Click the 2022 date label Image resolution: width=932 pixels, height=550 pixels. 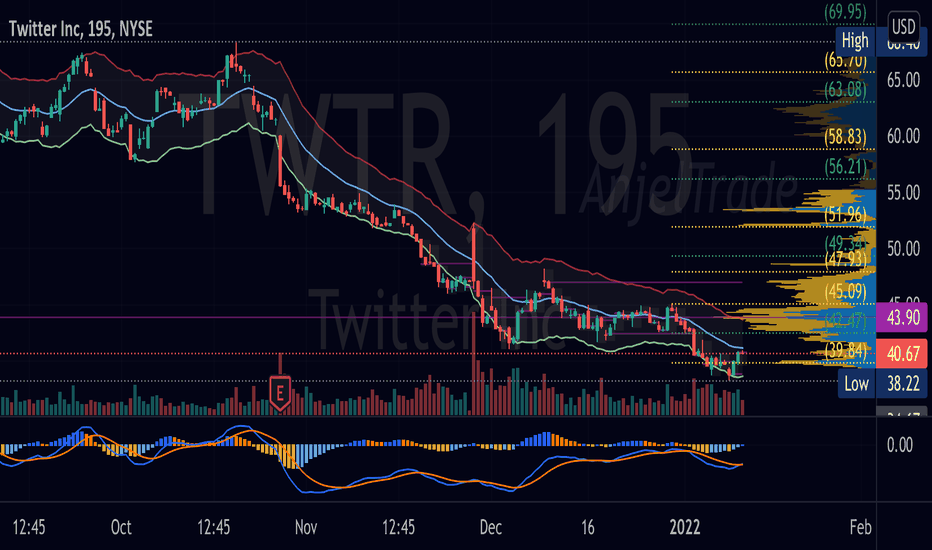pos(685,527)
